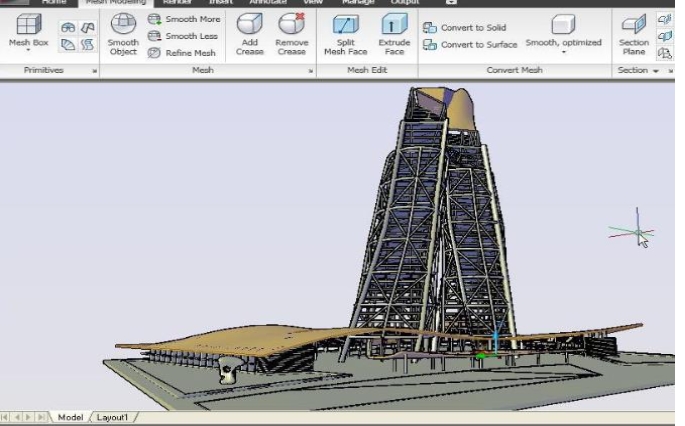685x426 pixels.
Task: Switch to the Model space tab
Action: (70, 417)
